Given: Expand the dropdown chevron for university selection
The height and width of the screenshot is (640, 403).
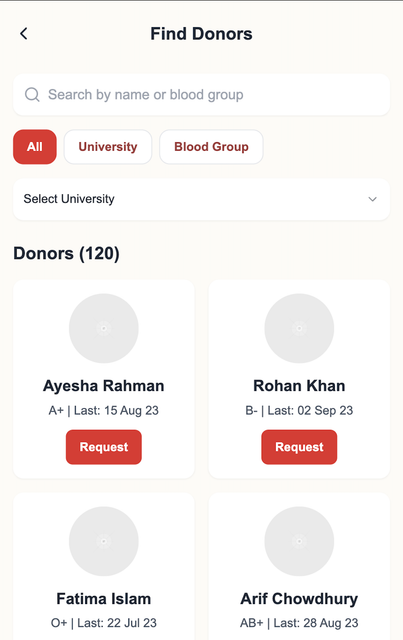Looking at the screenshot, I should pos(372,199).
